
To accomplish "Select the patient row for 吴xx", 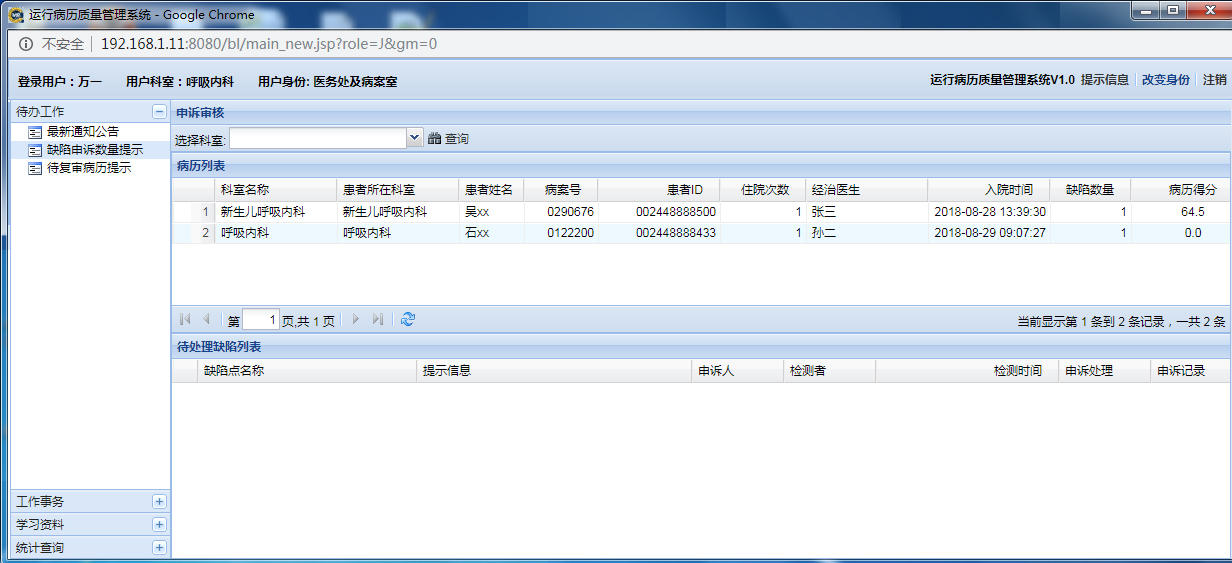I will (477, 212).
